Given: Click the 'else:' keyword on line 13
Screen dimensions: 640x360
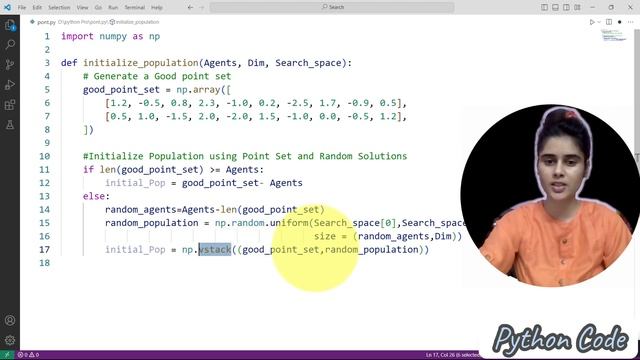Looking at the screenshot, I should coord(96,196).
